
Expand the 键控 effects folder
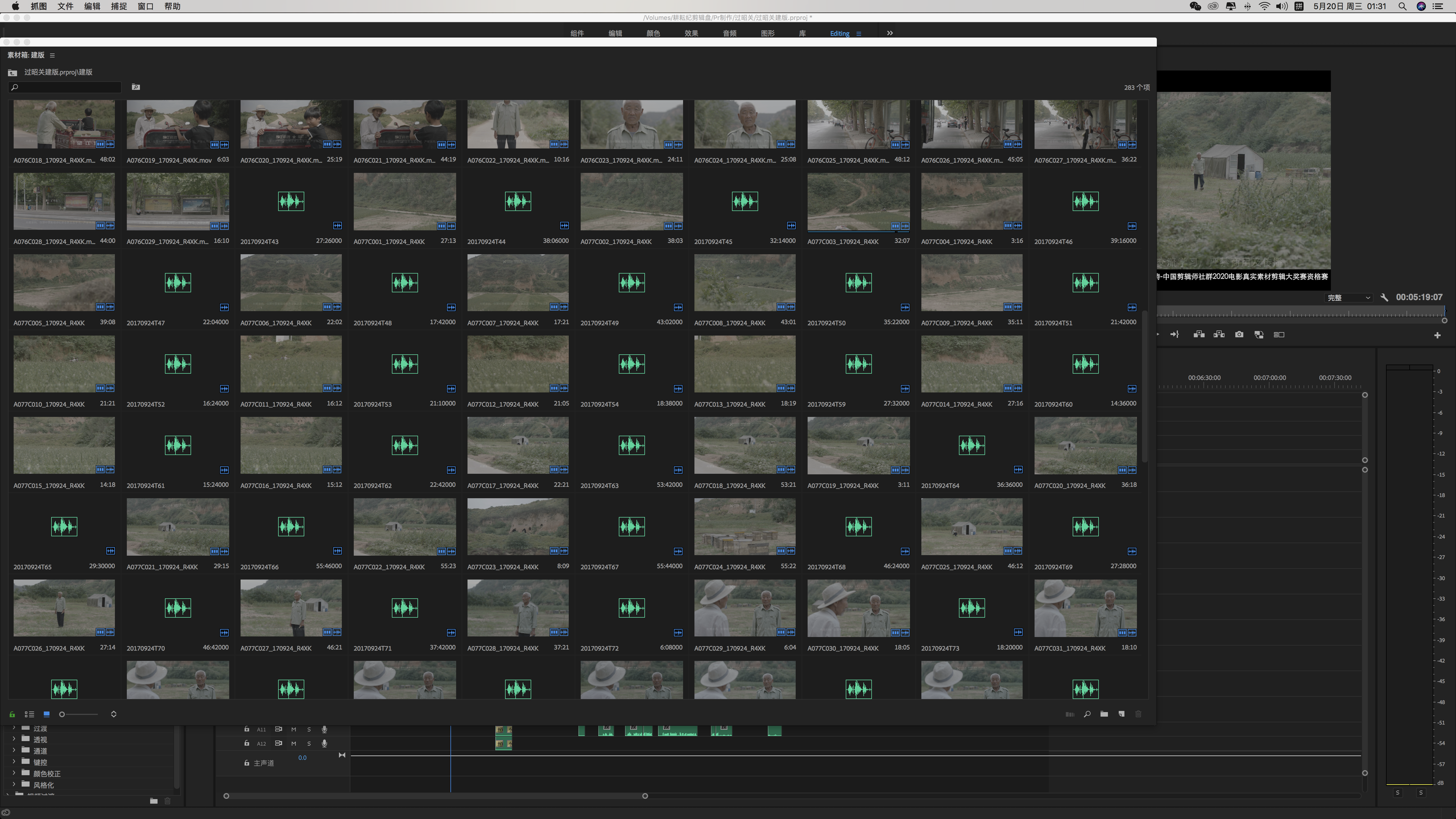pyautogui.click(x=14, y=762)
